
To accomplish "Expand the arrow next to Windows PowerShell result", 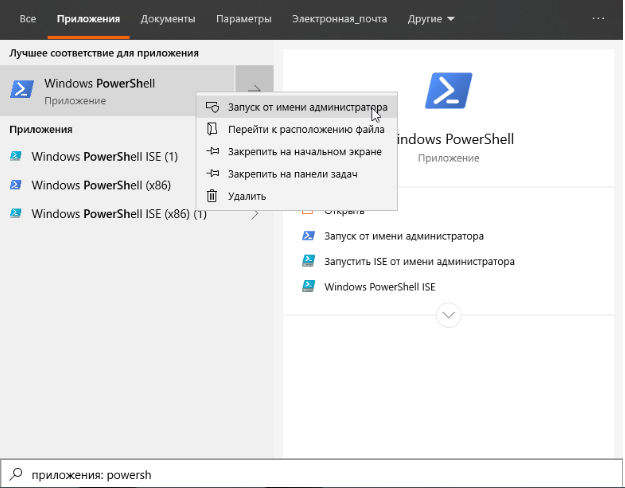I will 254,91.
